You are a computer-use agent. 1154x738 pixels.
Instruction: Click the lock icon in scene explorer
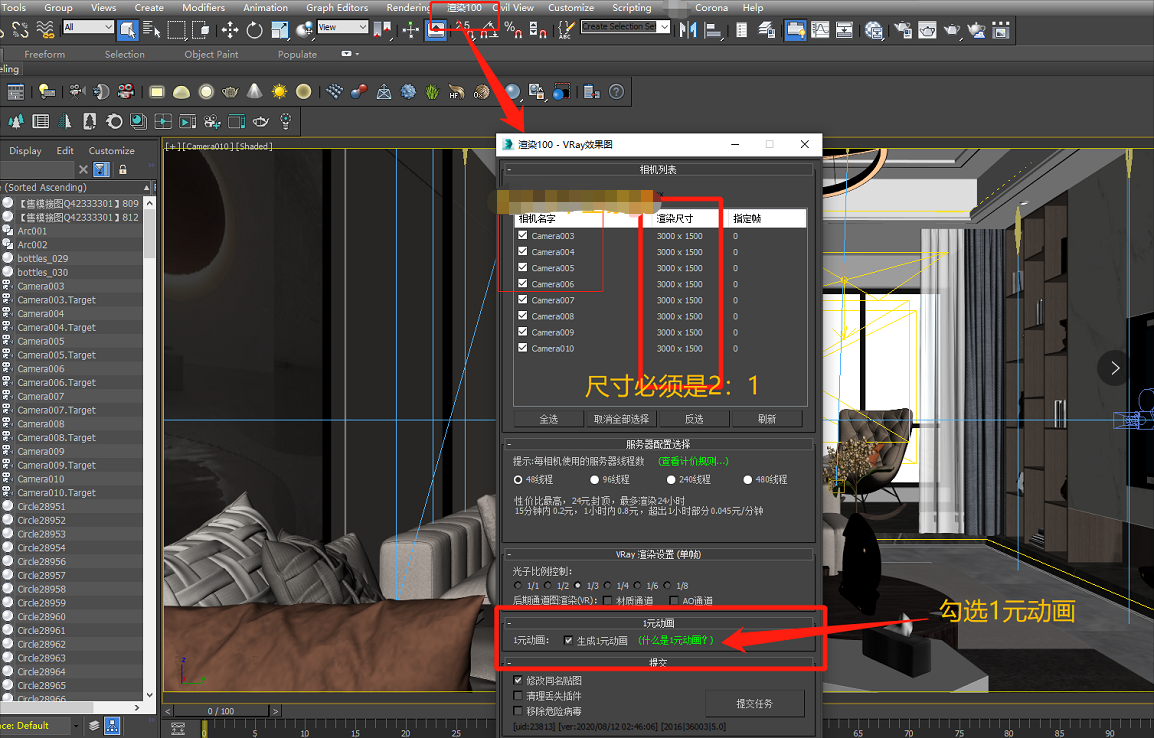(123, 169)
